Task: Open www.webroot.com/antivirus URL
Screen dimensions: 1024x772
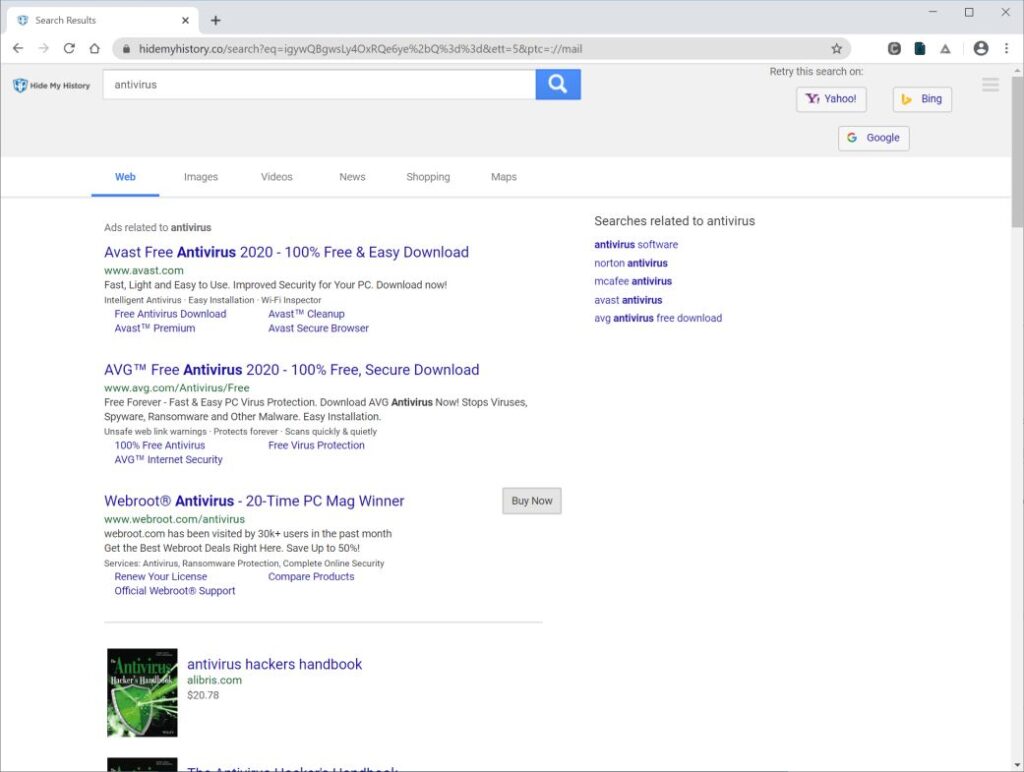Action: (174, 519)
